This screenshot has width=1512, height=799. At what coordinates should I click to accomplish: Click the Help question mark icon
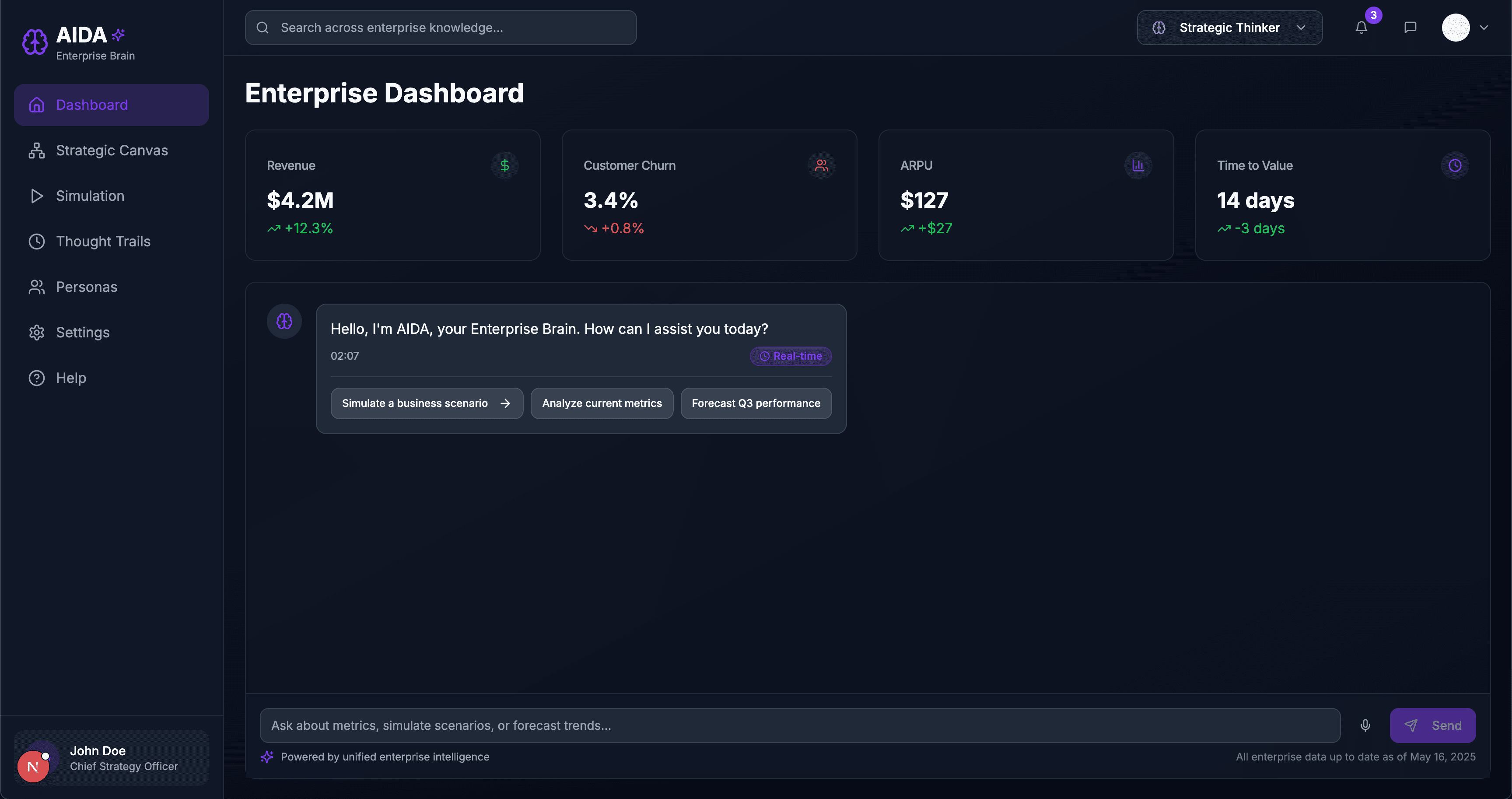pos(36,378)
